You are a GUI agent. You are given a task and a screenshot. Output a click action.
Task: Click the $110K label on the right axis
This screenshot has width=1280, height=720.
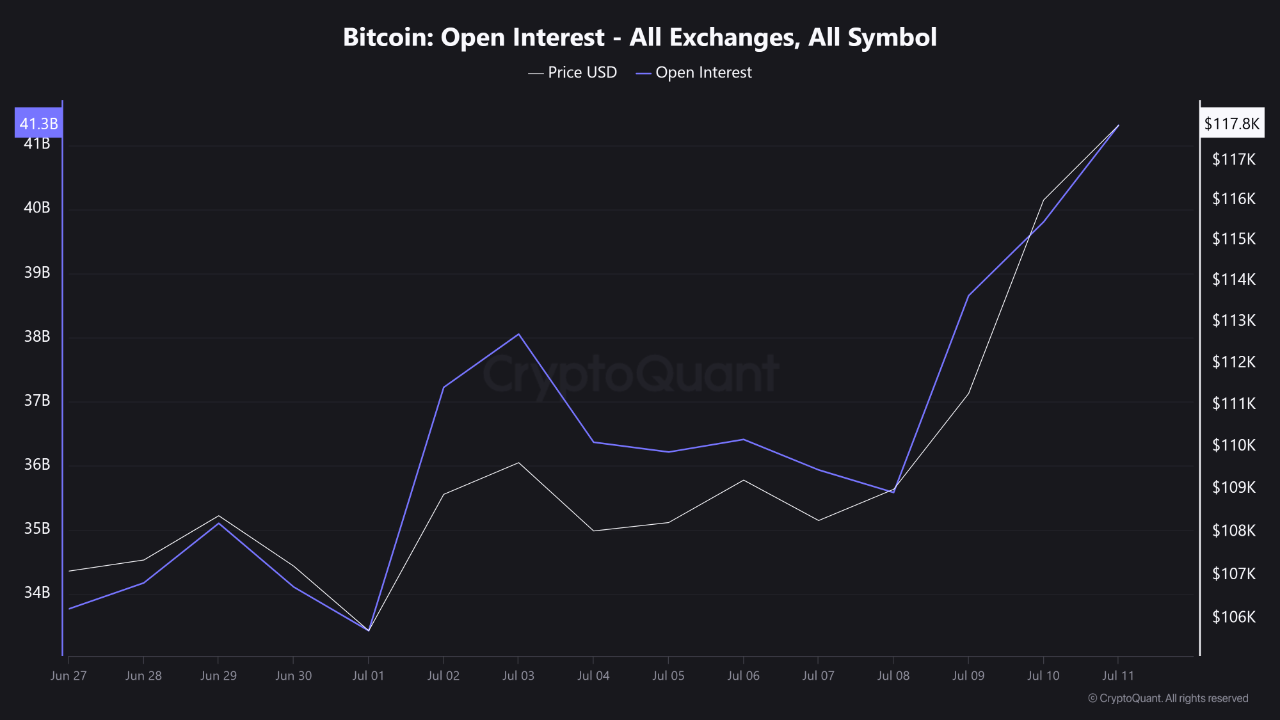(x=1232, y=445)
